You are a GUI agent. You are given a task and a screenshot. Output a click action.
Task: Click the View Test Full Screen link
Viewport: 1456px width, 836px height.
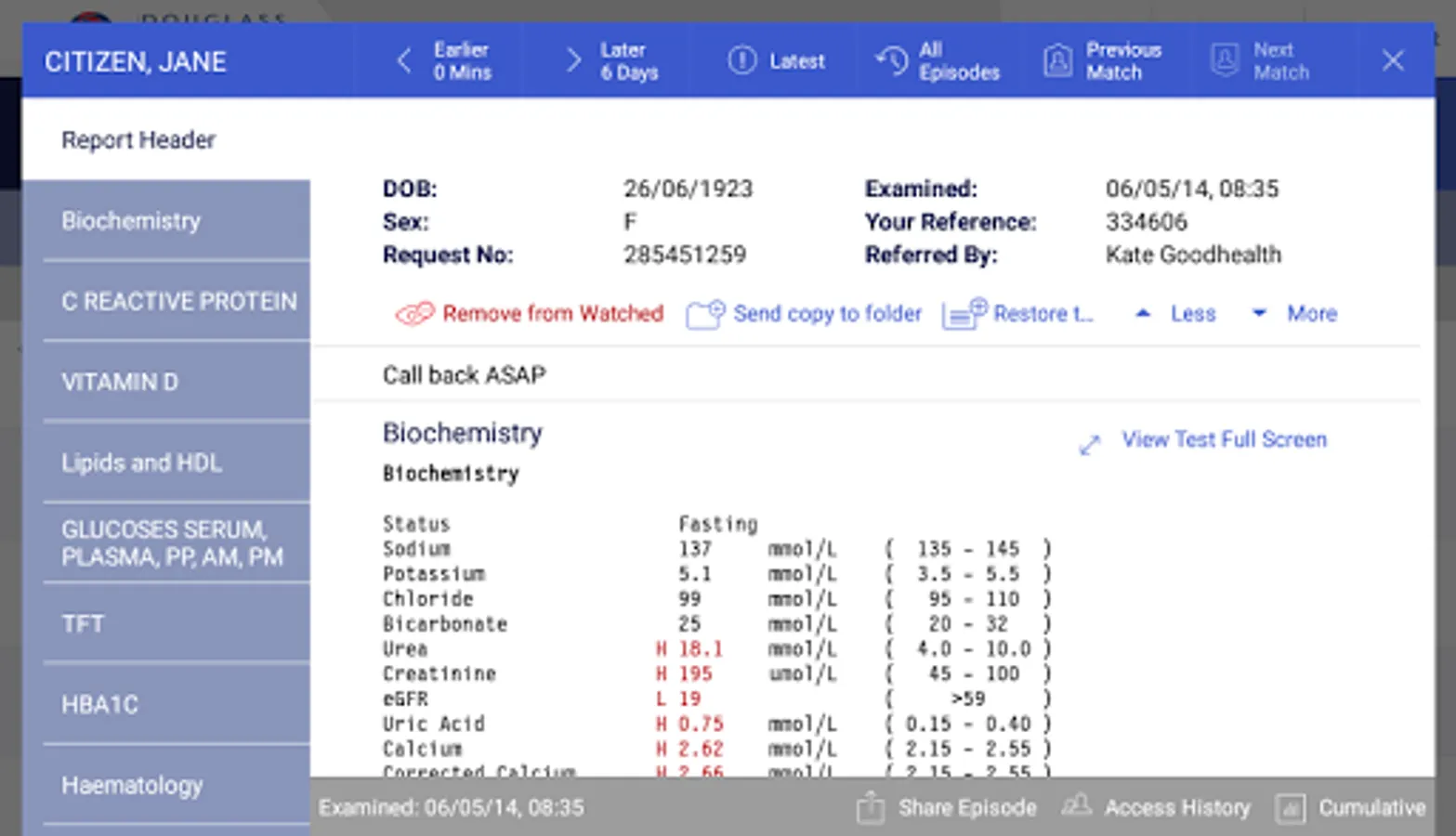coord(1225,439)
